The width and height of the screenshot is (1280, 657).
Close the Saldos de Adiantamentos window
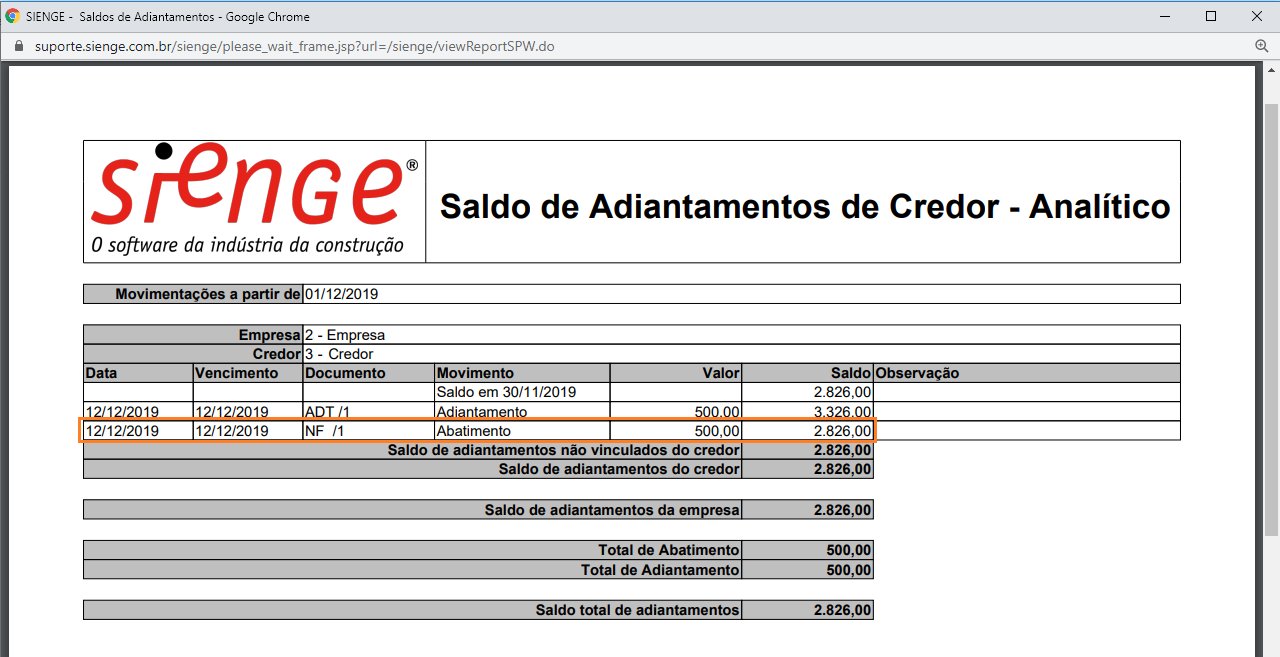coord(1257,16)
